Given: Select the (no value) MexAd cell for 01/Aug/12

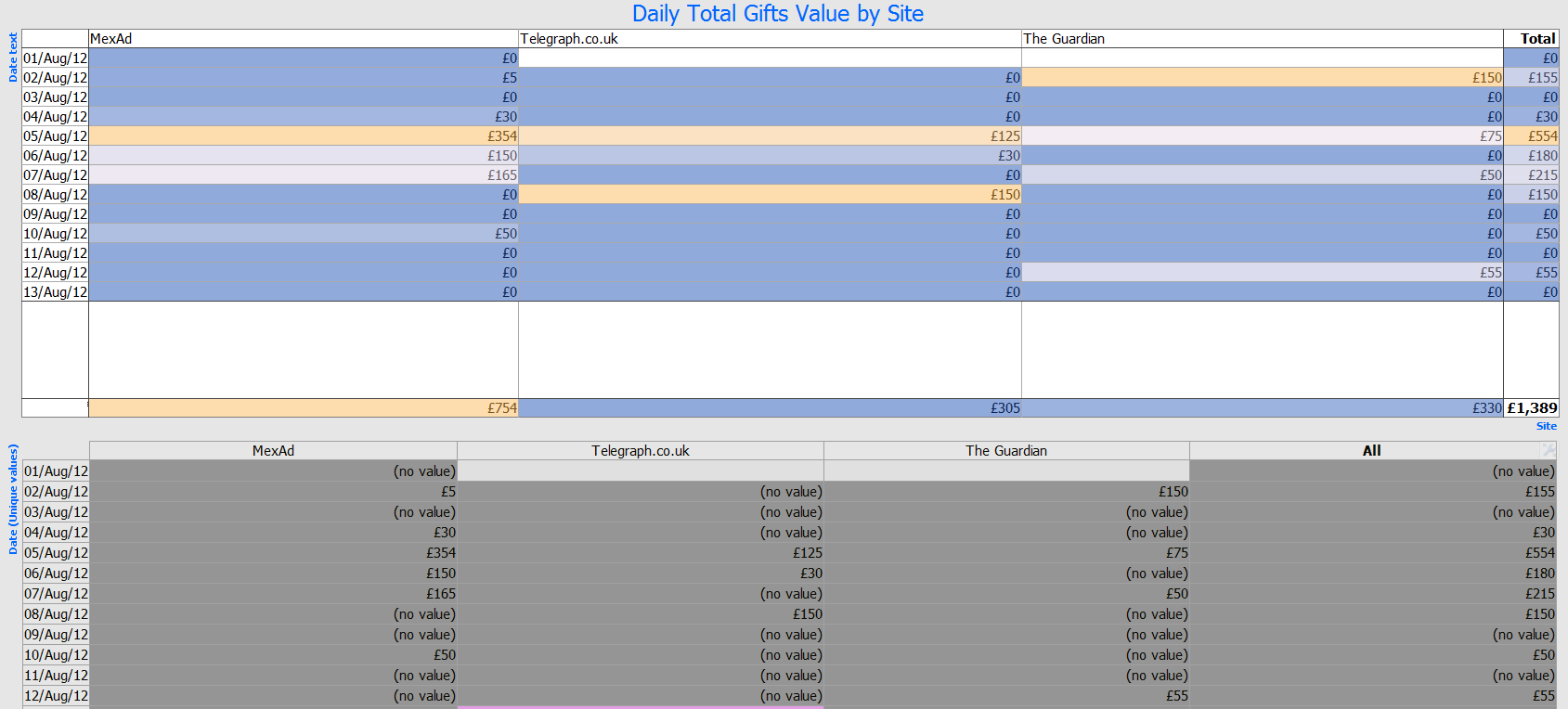Looking at the screenshot, I should (273, 471).
